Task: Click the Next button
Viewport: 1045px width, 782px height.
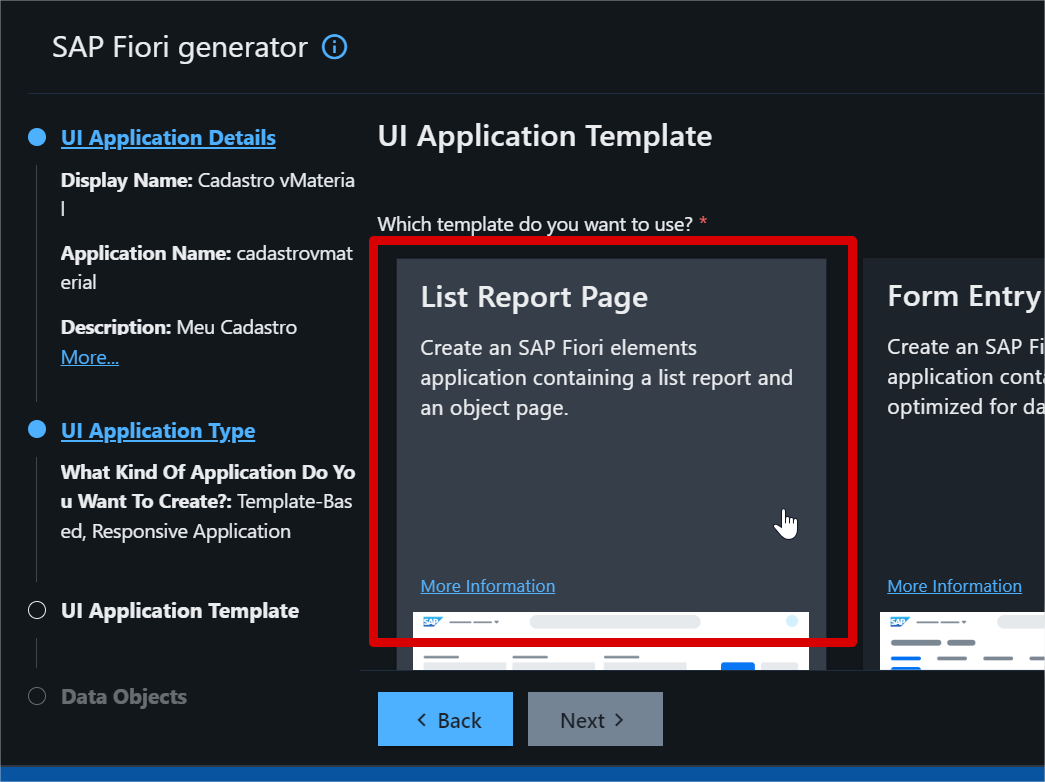Action: [595, 719]
